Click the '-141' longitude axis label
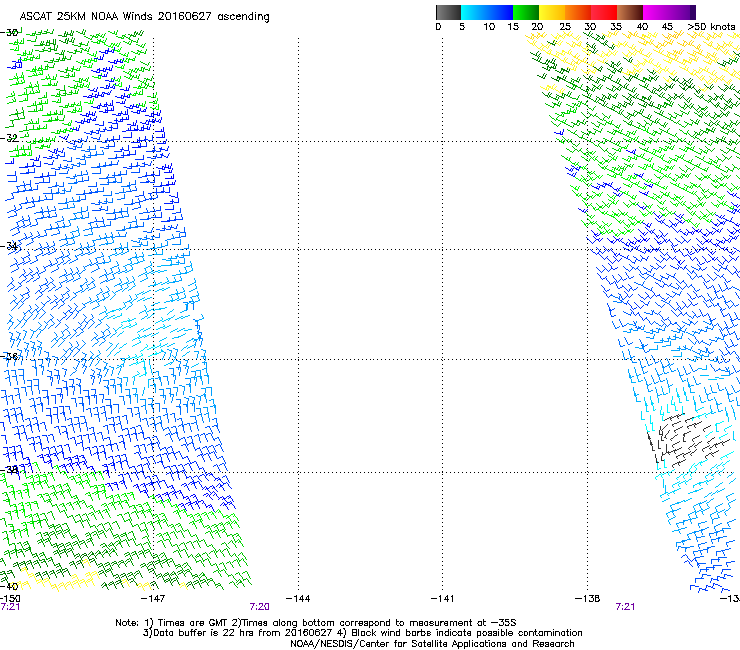740x650 pixels. tap(442, 599)
